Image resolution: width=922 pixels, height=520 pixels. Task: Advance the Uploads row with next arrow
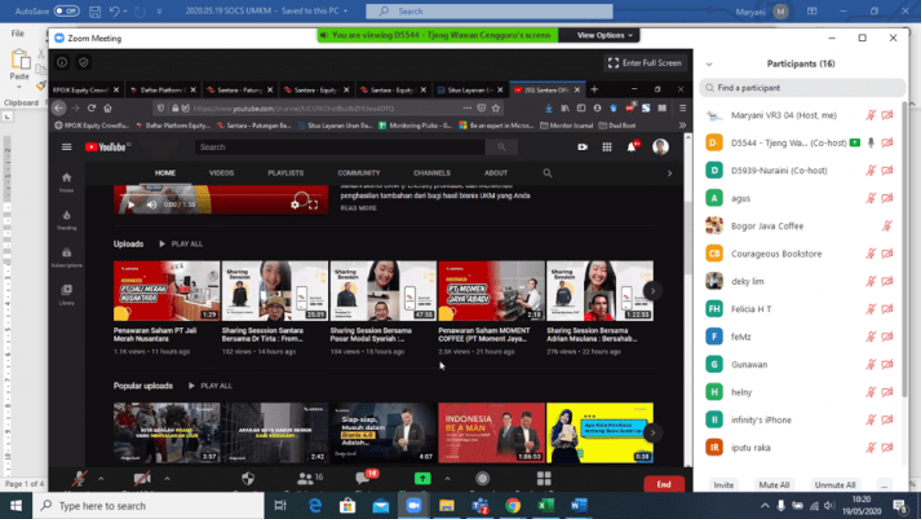pyautogui.click(x=652, y=291)
